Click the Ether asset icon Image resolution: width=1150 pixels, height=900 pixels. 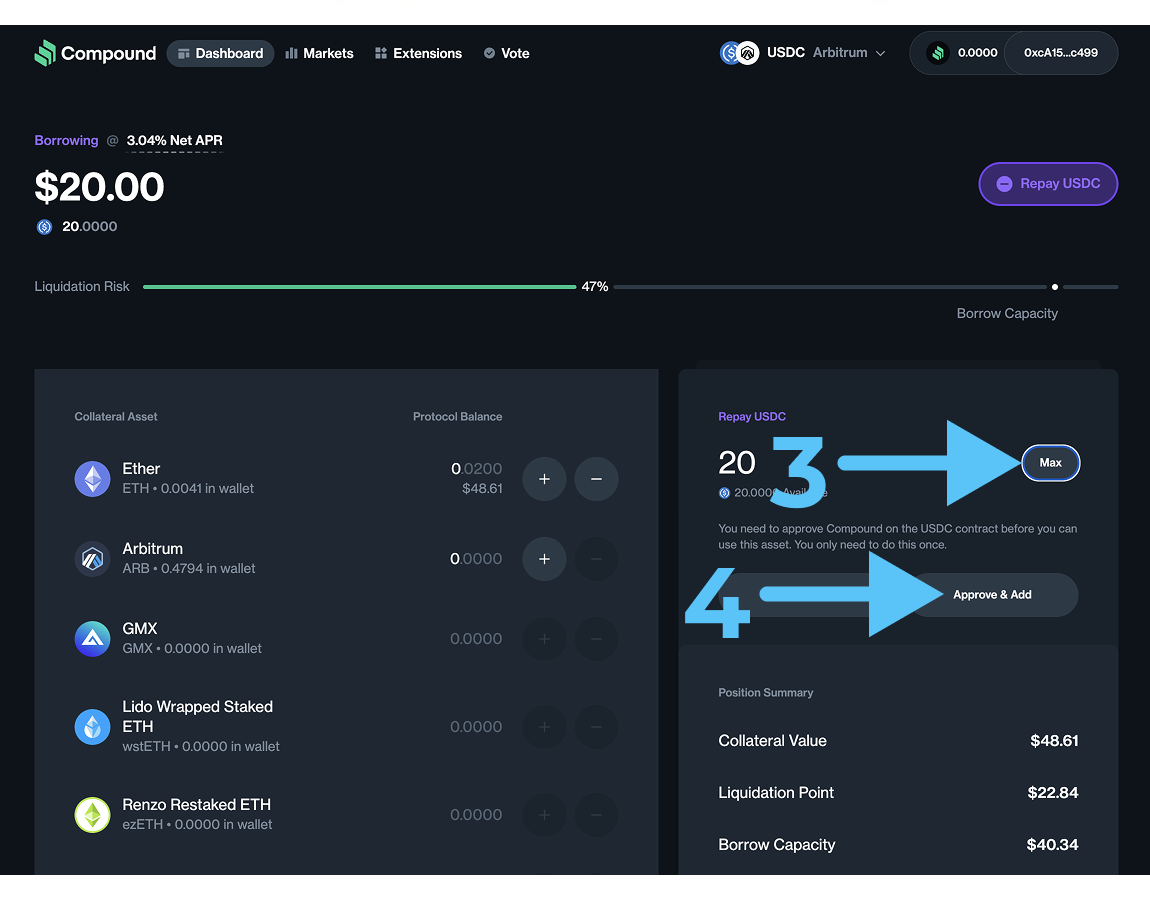92,479
